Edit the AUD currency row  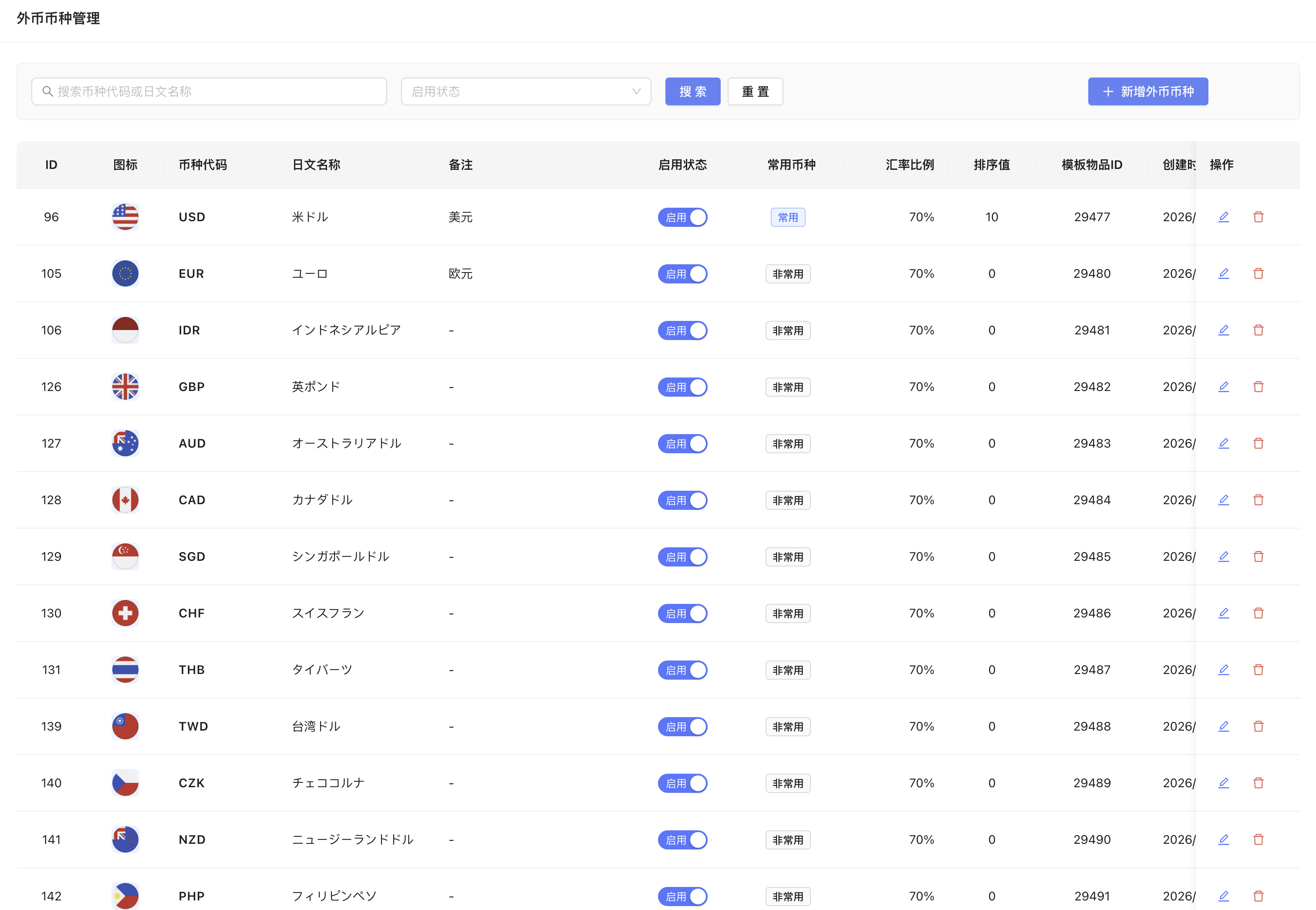click(1223, 443)
